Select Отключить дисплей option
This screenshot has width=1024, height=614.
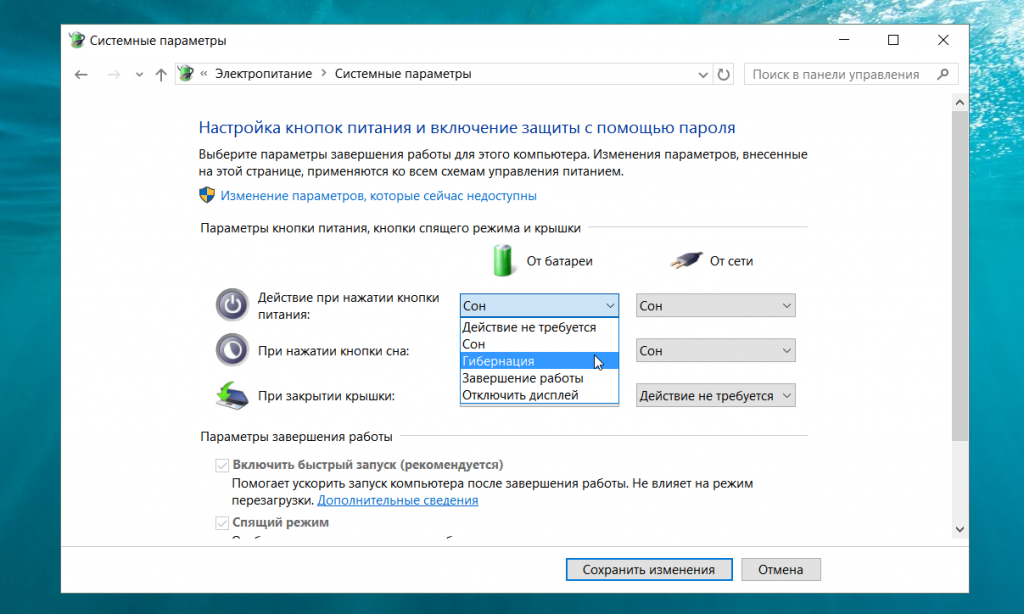[539, 395]
